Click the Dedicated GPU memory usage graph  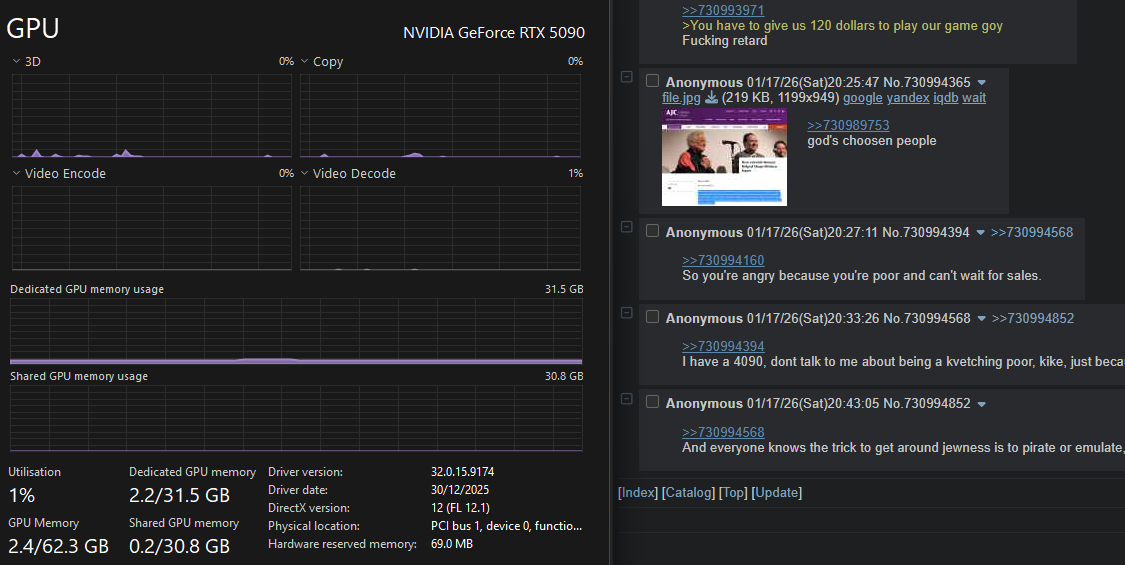click(x=296, y=331)
